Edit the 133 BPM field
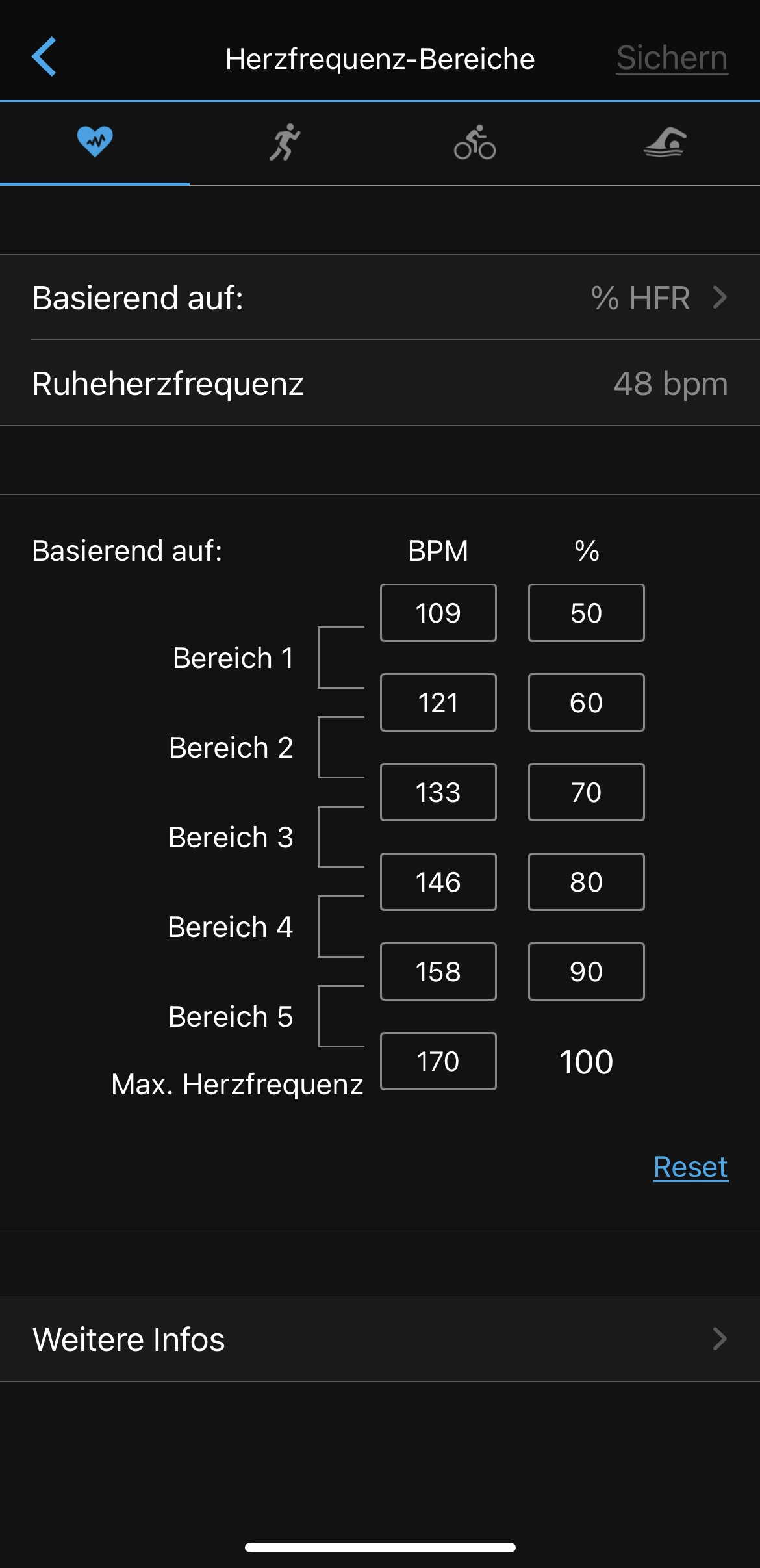 pyautogui.click(x=438, y=792)
